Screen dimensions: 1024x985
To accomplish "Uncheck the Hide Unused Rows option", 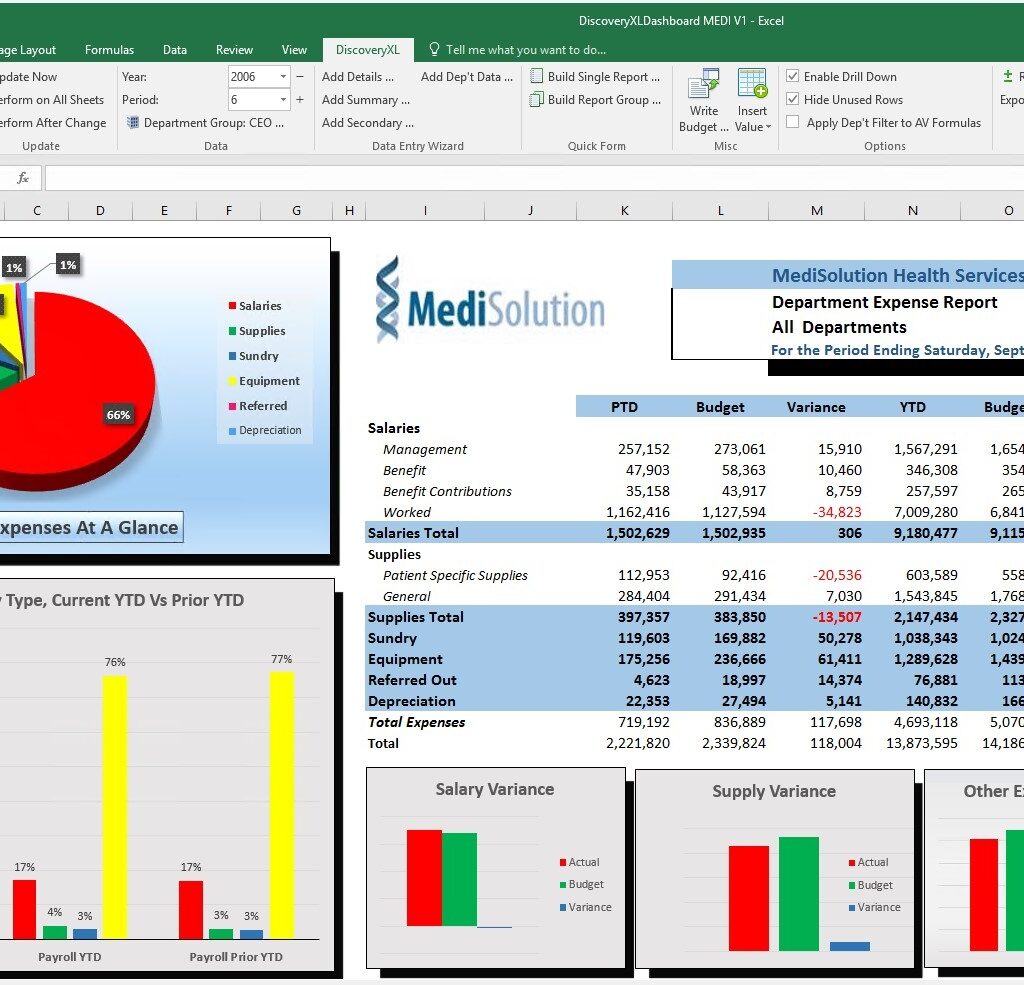I will 793,100.
